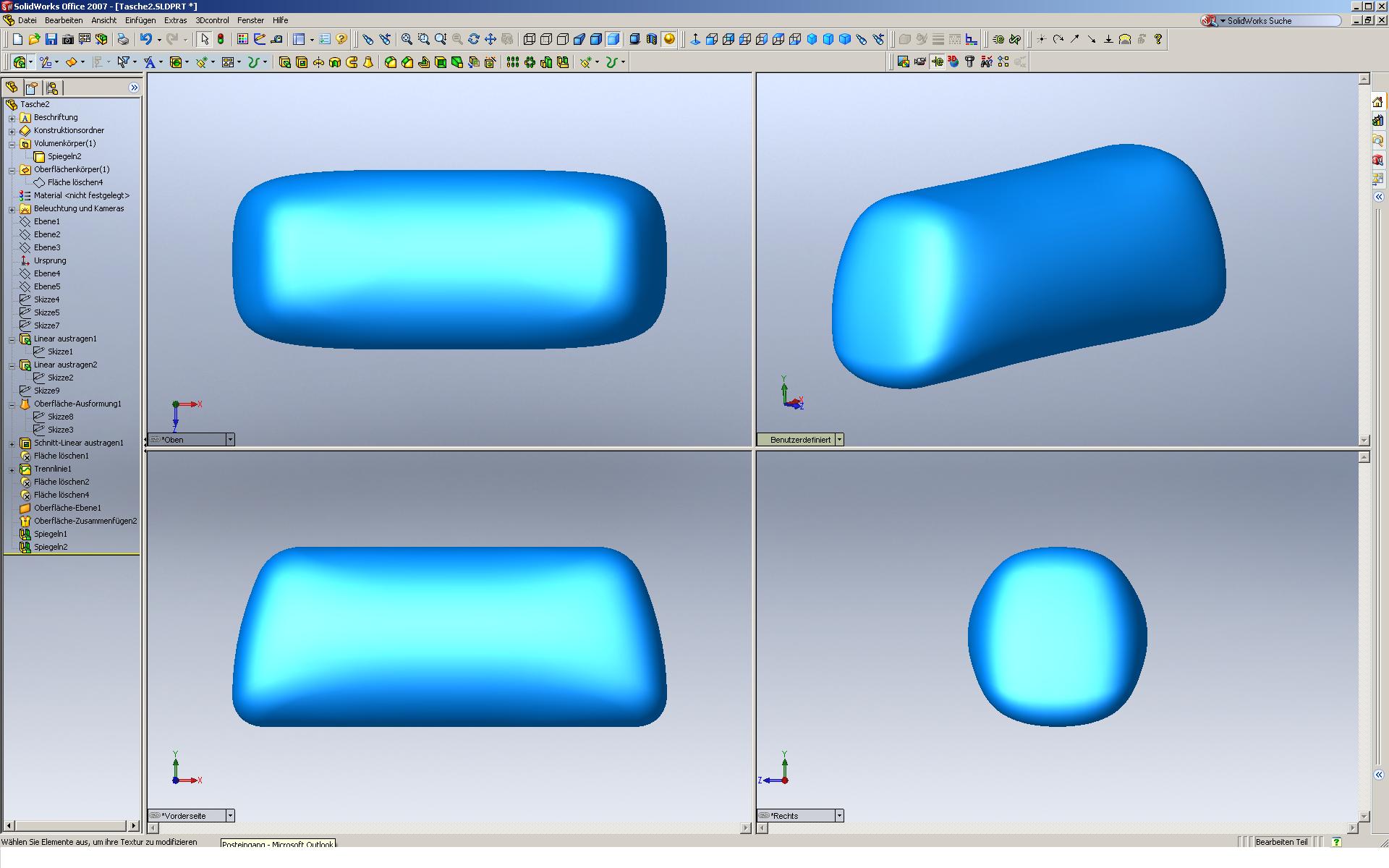Open the *Vorderseite view orientation dropdown
Viewport: 1389px width, 868px height.
point(230,816)
